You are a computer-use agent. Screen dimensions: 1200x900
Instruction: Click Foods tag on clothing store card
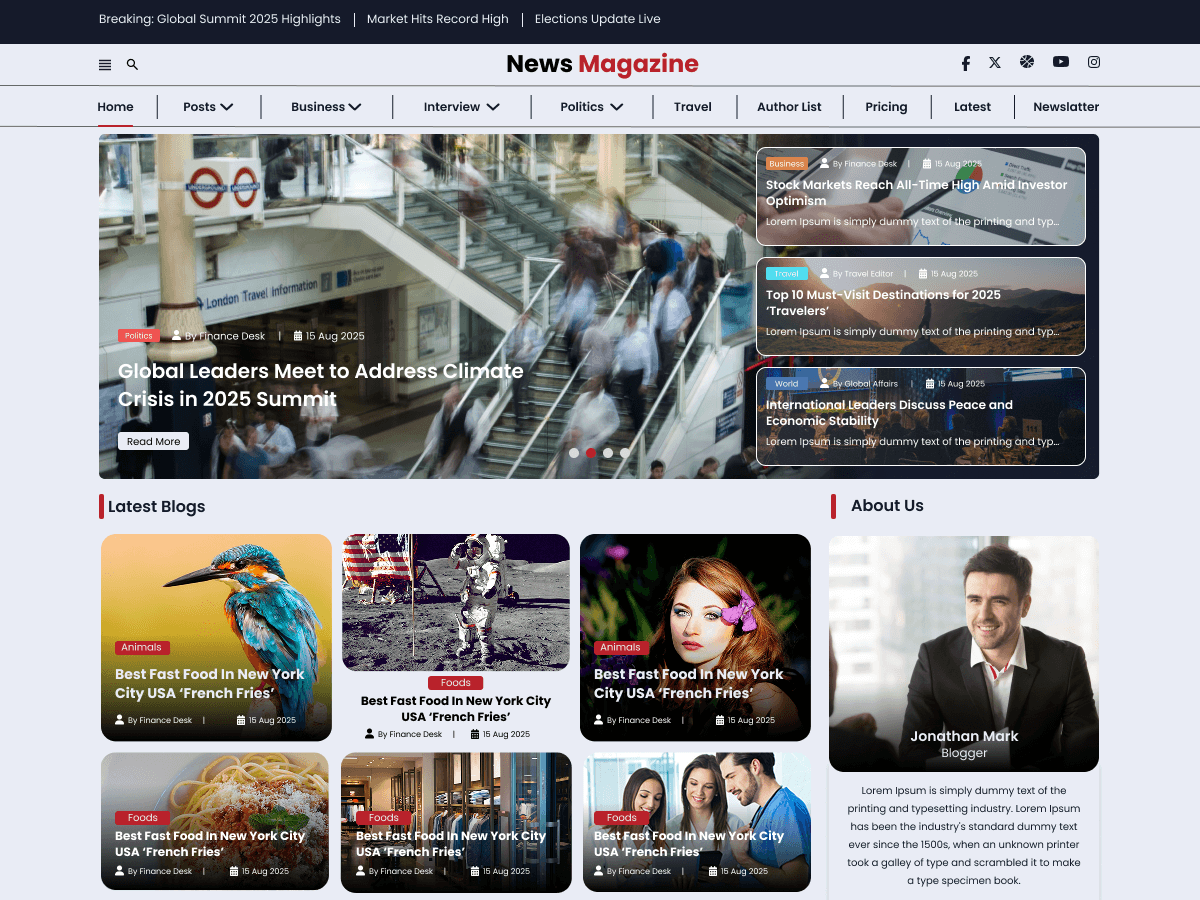click(x=384, y=818)
